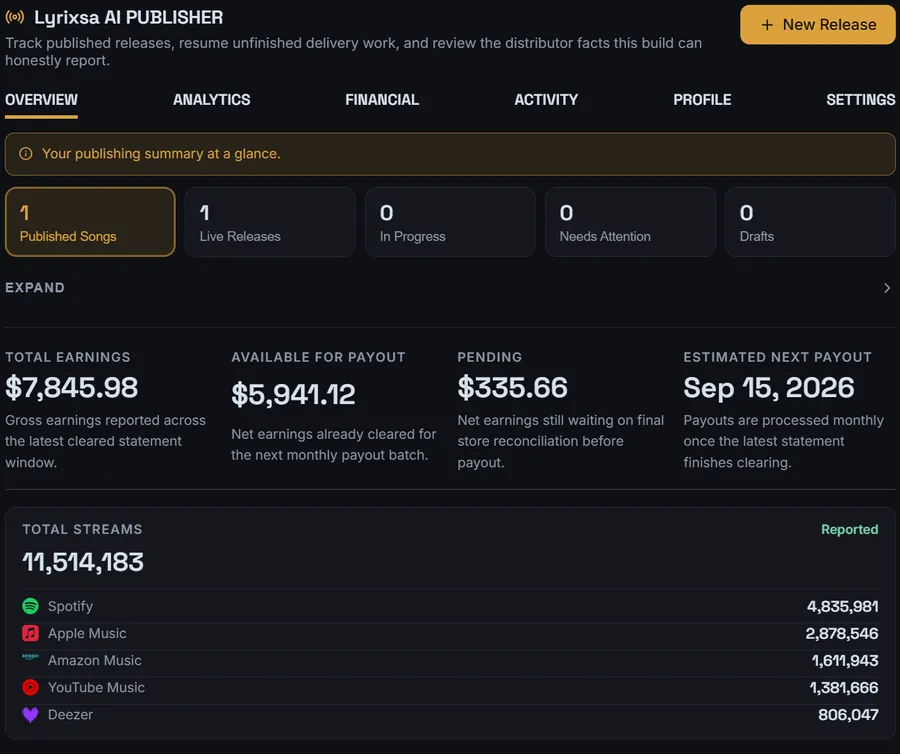Switch to the Overview tab
This screenshot has width=900, height=754.
pos(41,100)
